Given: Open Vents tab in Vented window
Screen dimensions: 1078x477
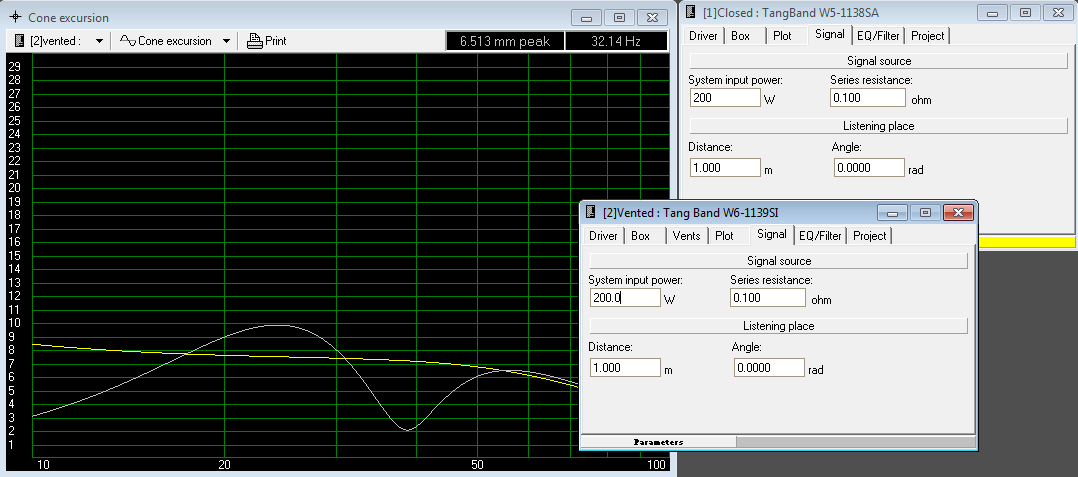Looking at the screenshot, I should pyautogui.click(x=686, y=236).
